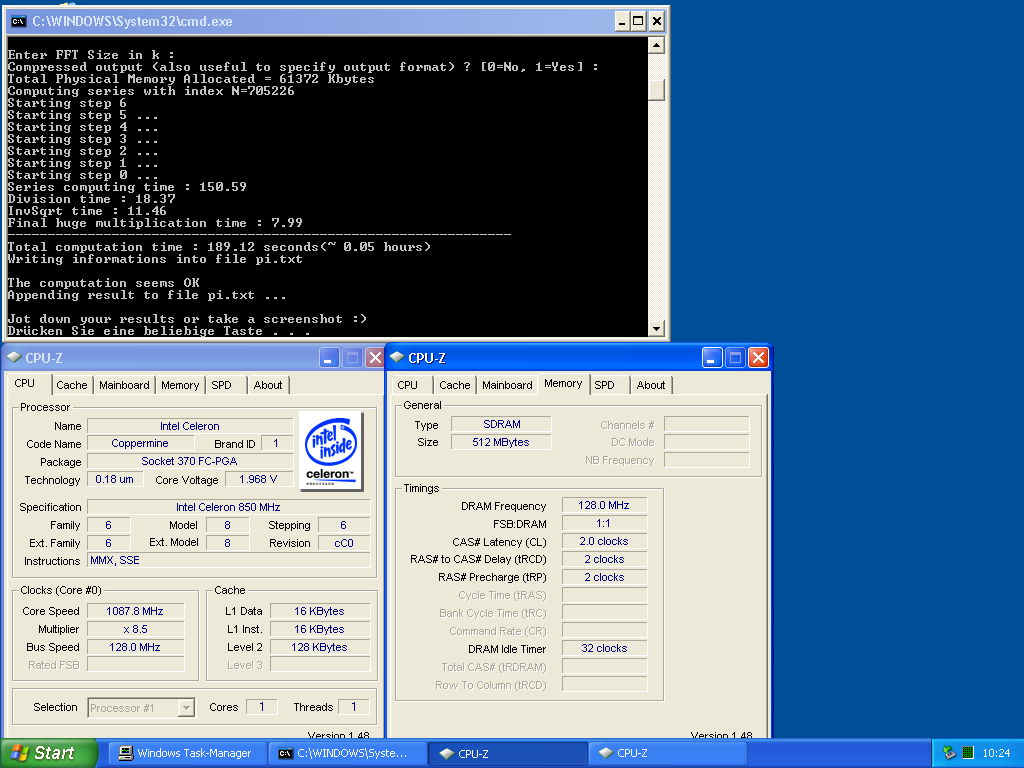The height and width of the screenshot is (768, 1024).
Task: Click the right CPU-Z window title icon
Action: [396, 357]
